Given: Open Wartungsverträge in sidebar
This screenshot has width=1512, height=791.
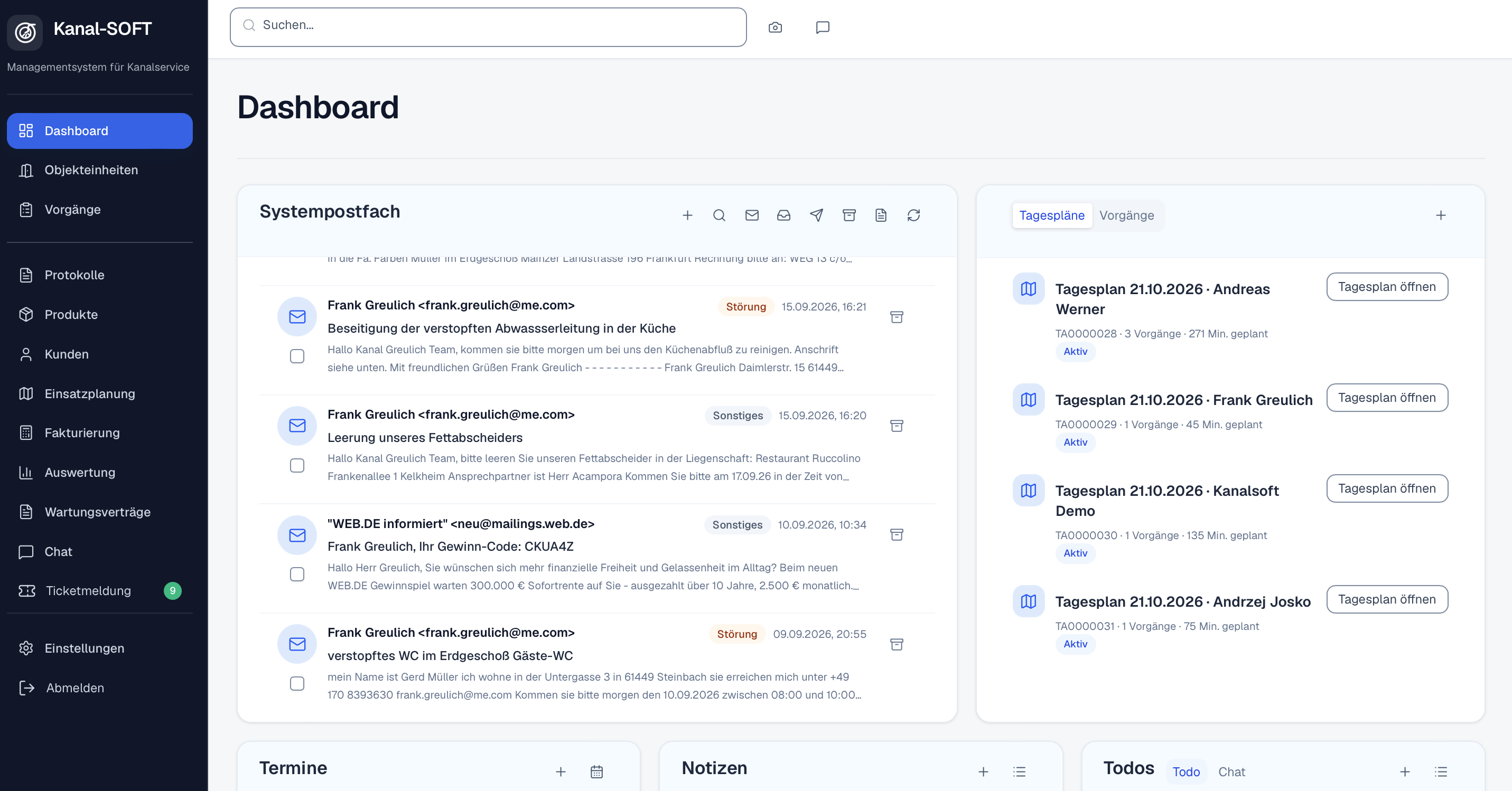Looking at the screenshot, I should 100,512.
